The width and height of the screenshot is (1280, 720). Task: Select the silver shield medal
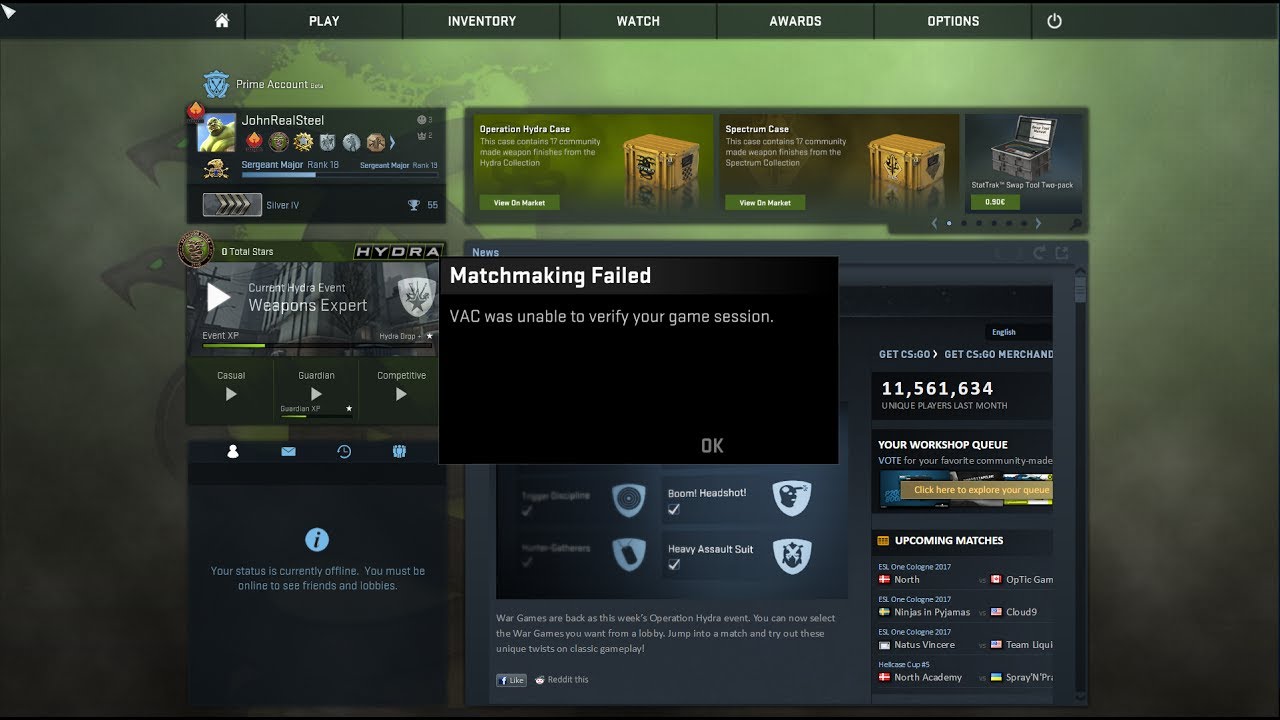[327, 142]
